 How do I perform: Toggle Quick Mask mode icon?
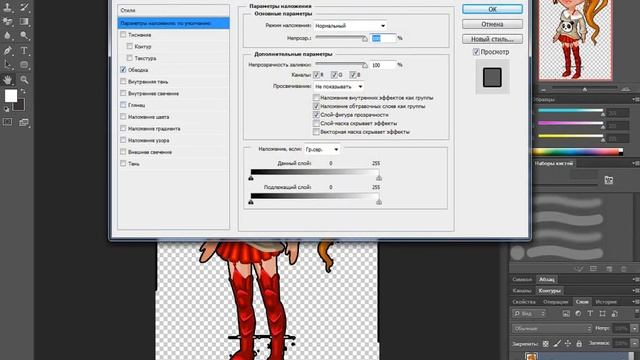click(8, 122)
